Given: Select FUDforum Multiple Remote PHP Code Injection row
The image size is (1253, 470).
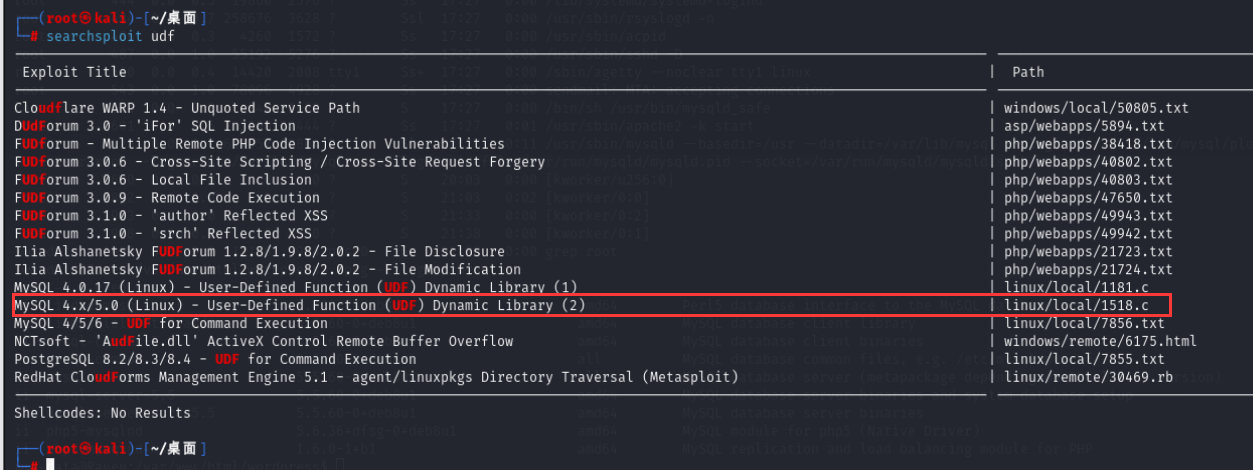Looking at the screenshot, I should [x=259, y=144].
